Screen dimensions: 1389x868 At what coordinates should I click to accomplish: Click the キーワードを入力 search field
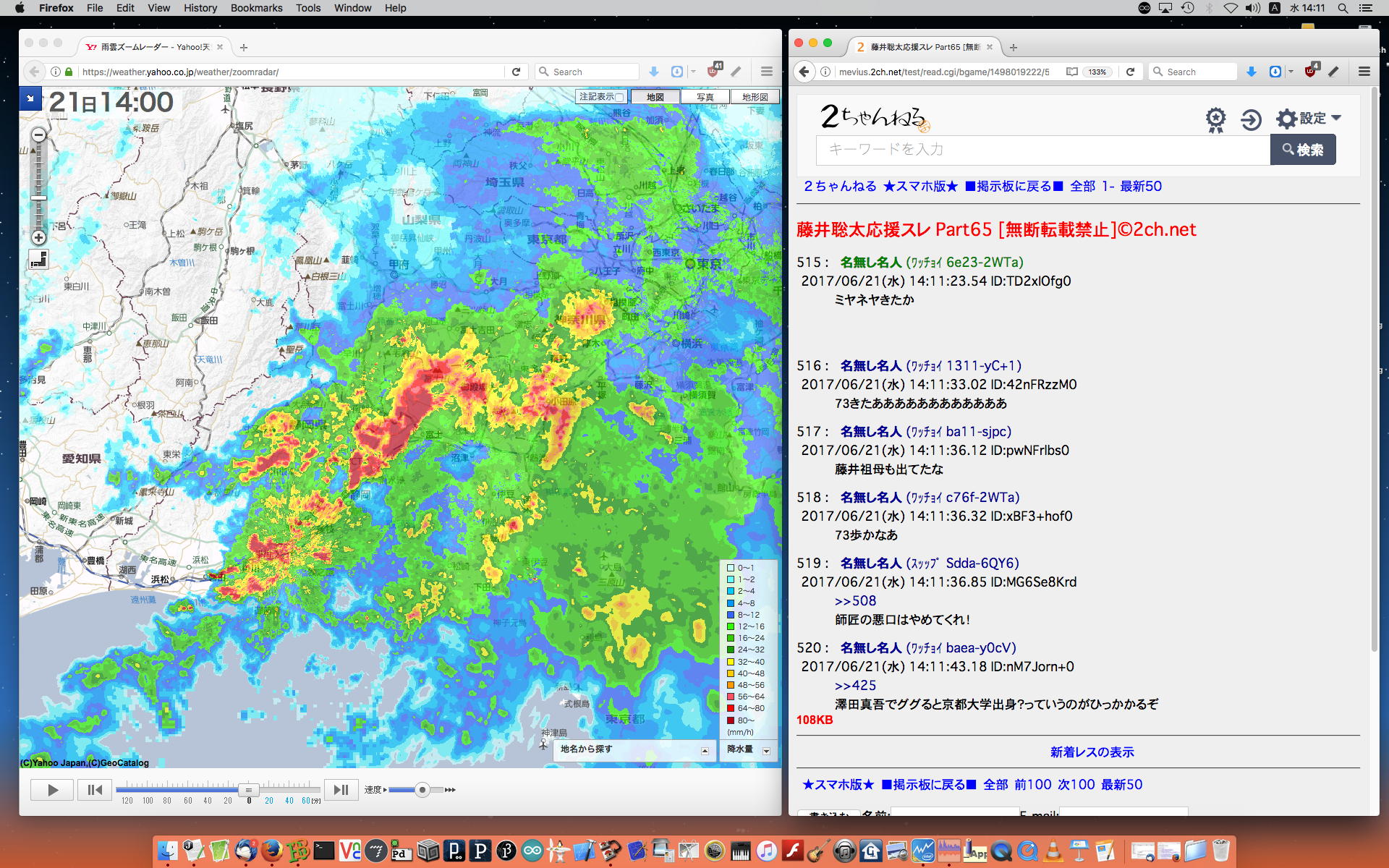point(1042,150)
